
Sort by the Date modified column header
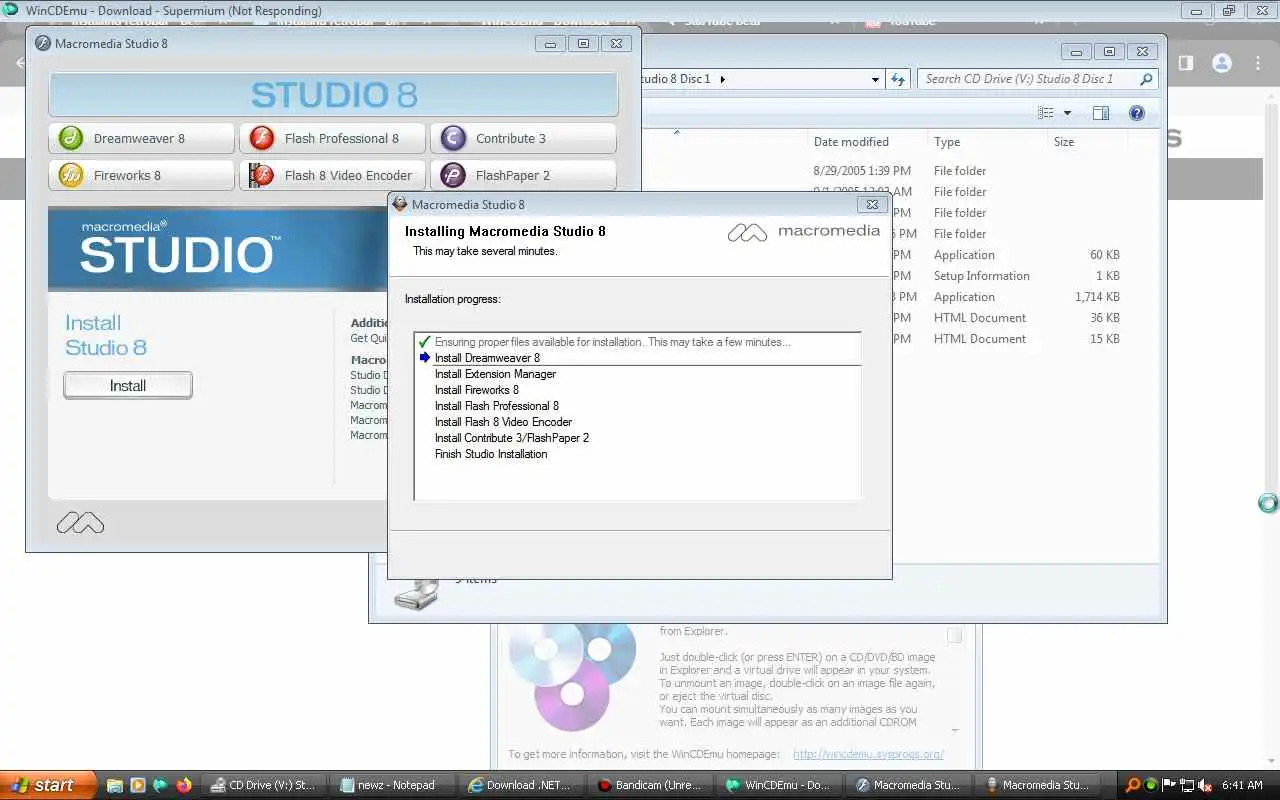click(x=851, y=142)
